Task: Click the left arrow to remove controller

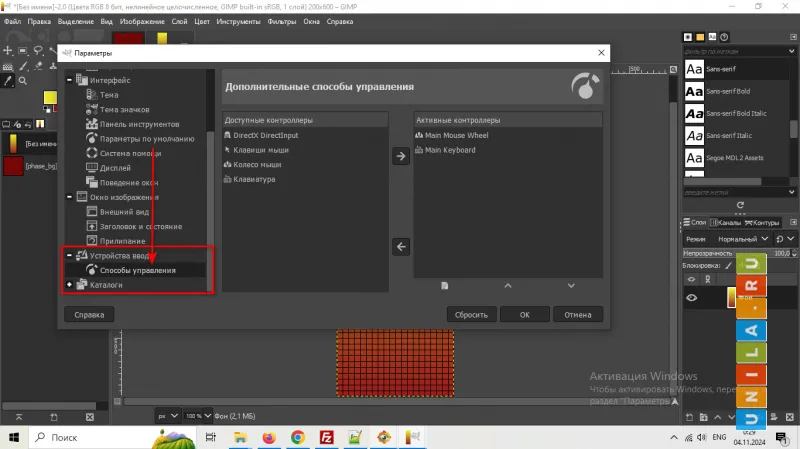Action: tap(400, 246)
